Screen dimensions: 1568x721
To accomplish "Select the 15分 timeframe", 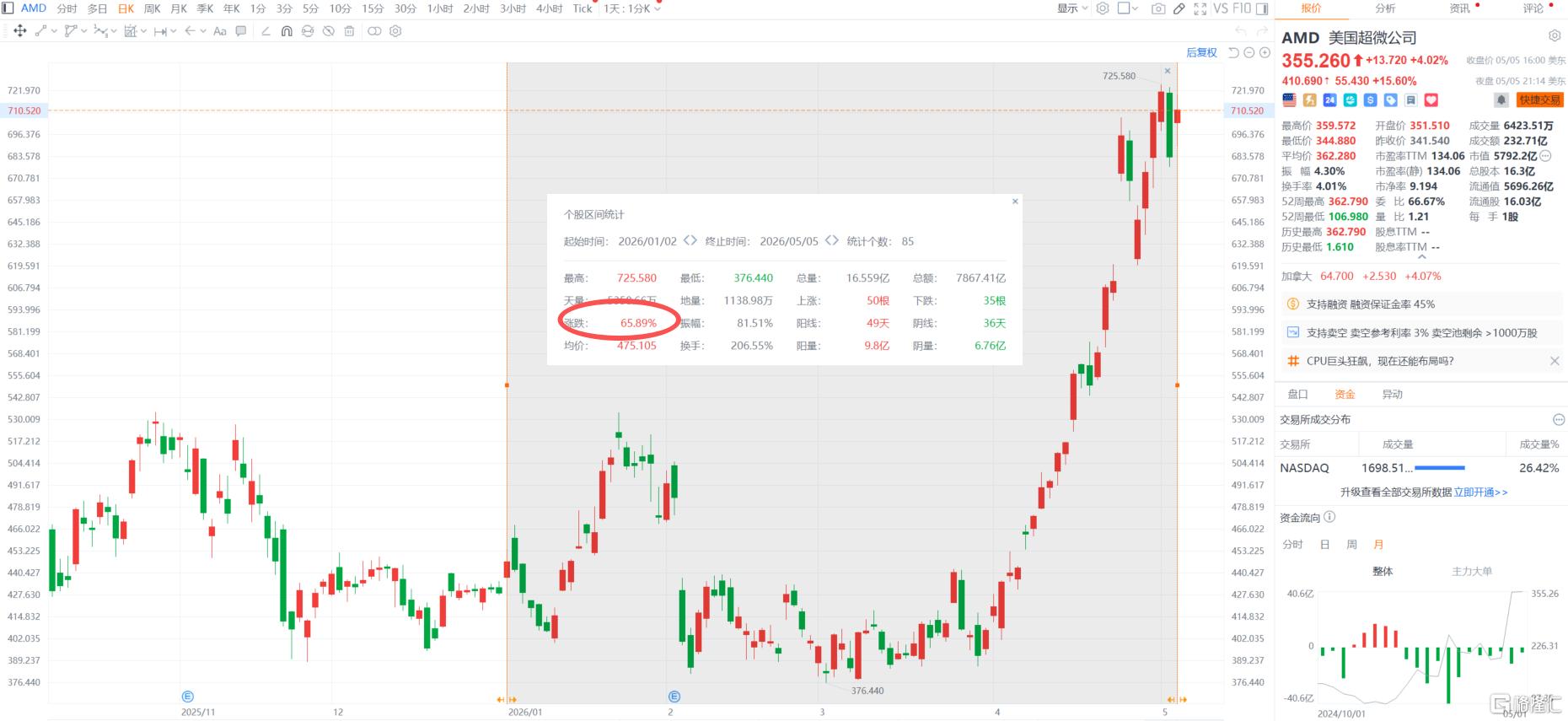I will 373,8.
